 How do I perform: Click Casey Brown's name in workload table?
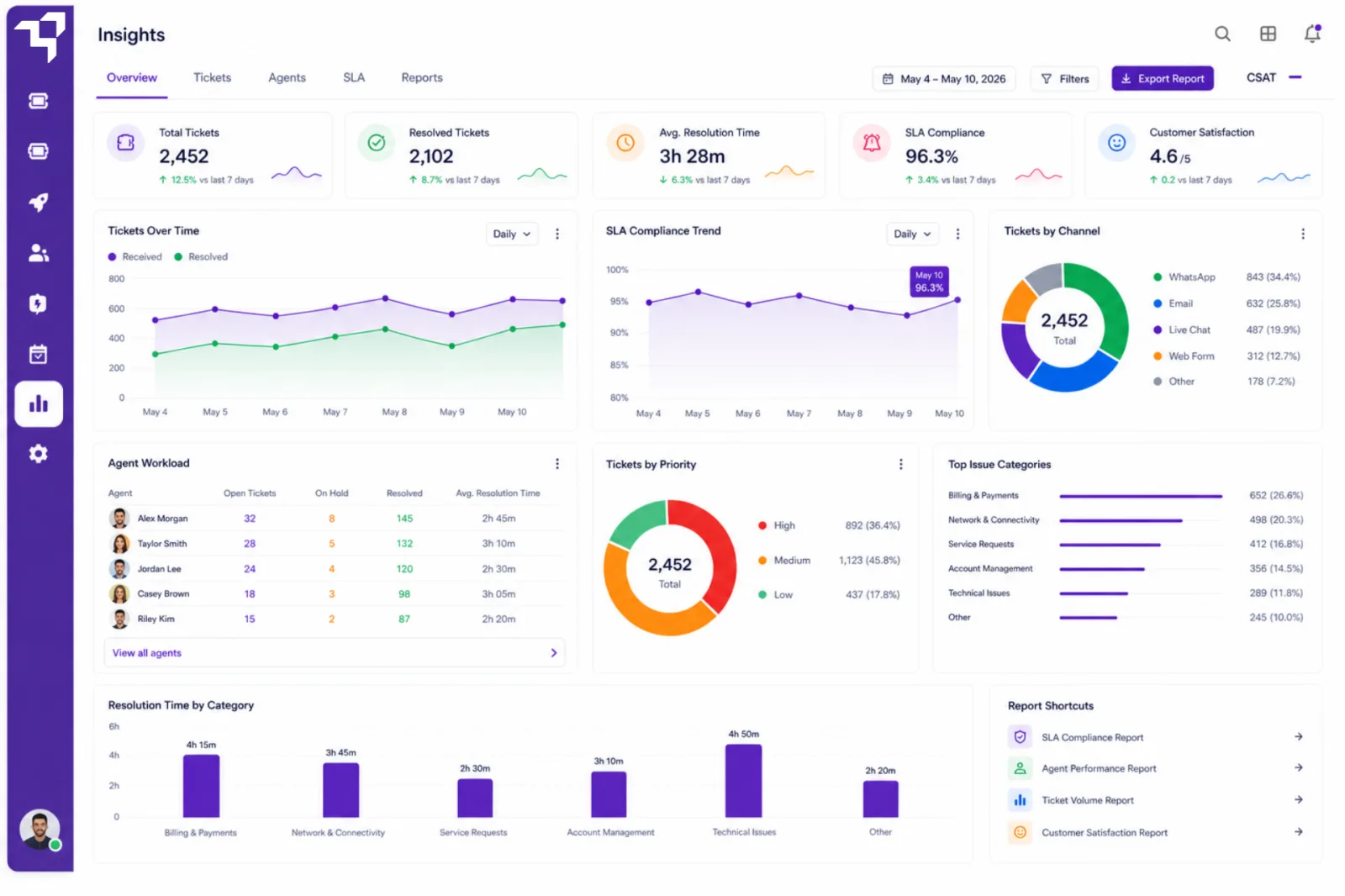point(164,594)
